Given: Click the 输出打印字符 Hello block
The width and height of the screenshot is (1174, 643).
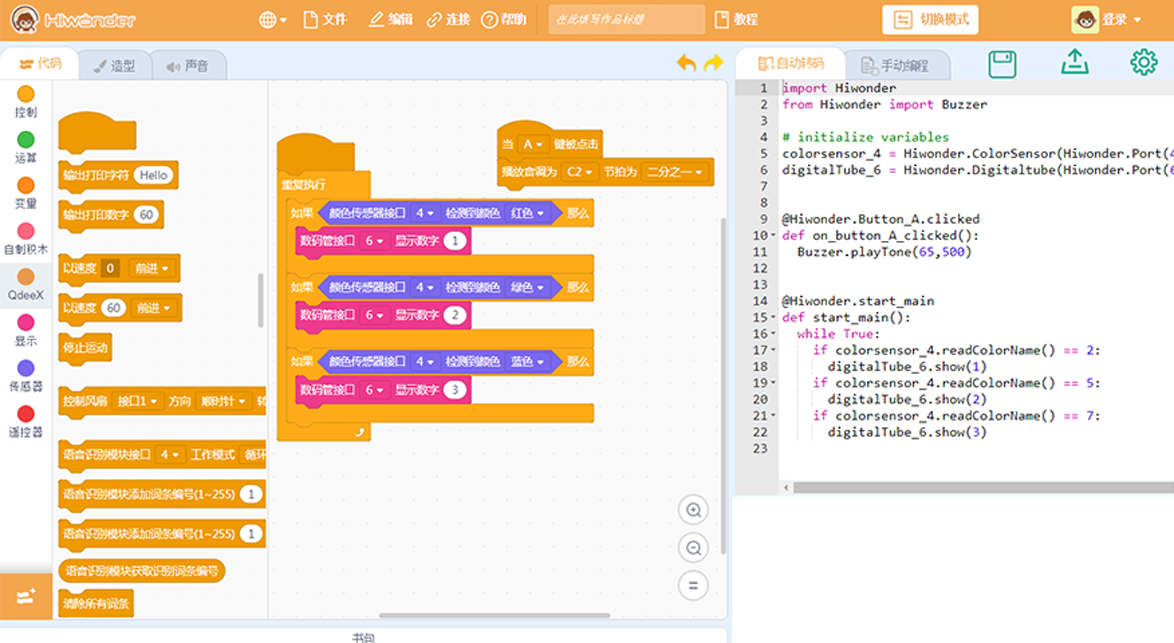Looking at the screenshot, I should (x=118, y=175).
